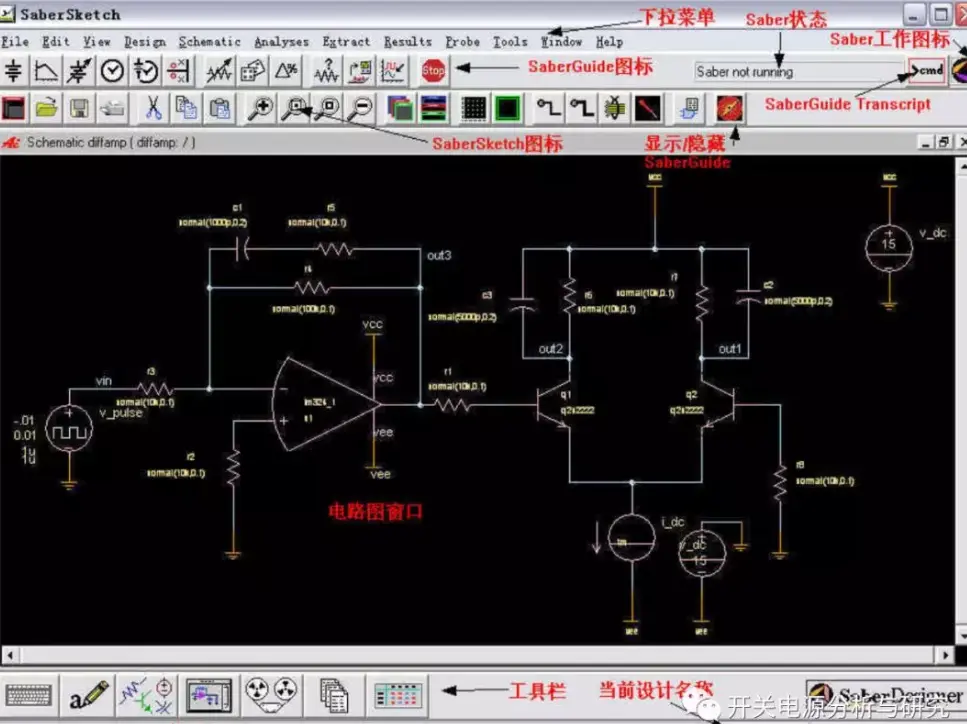Open the Analyses menu
This screenshot has height=724, width=967.
click(x=281, y=42)
